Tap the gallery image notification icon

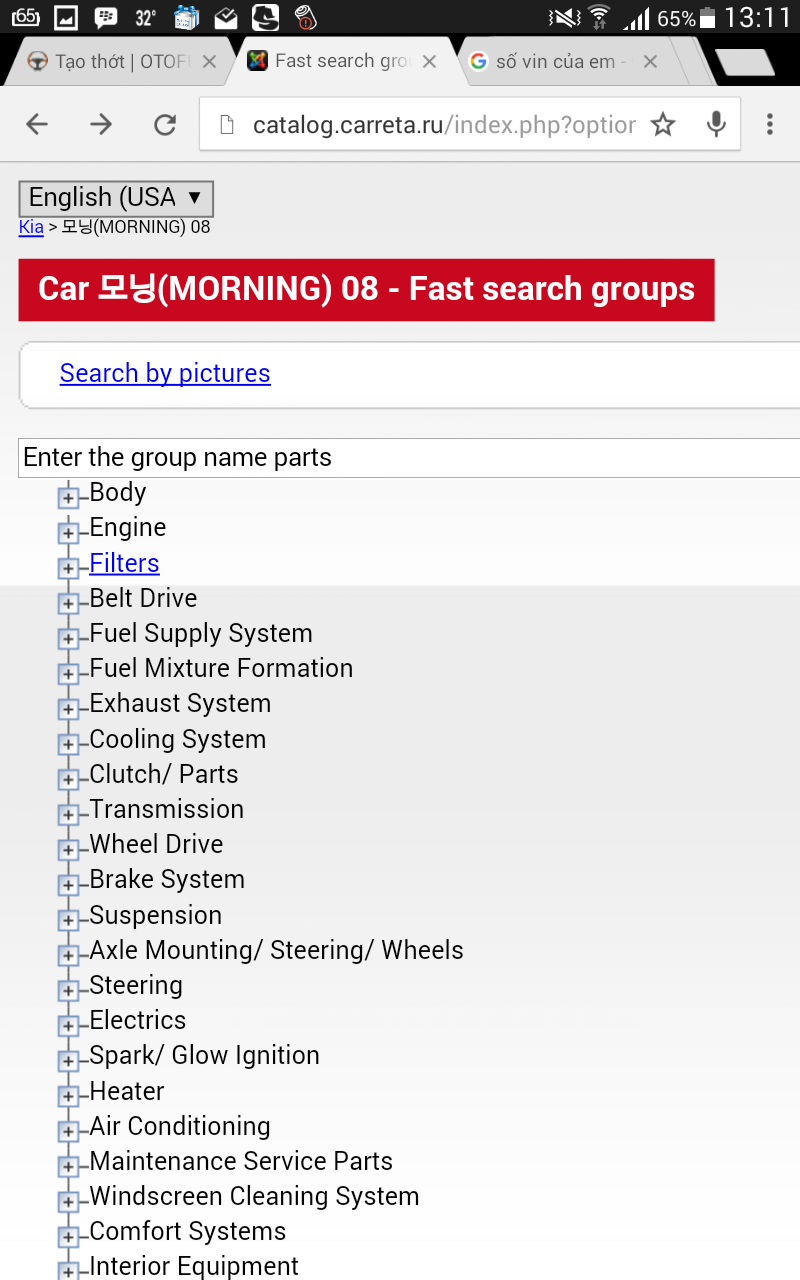click(66, 17)
